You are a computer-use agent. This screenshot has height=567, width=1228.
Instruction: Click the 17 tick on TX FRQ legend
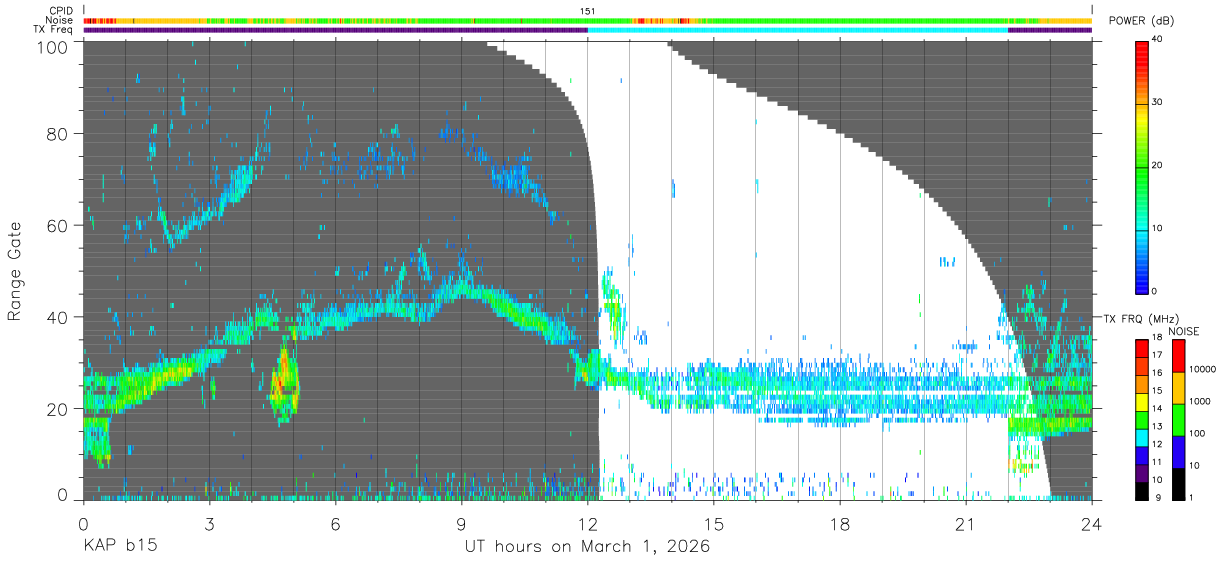coord(1158,355)
